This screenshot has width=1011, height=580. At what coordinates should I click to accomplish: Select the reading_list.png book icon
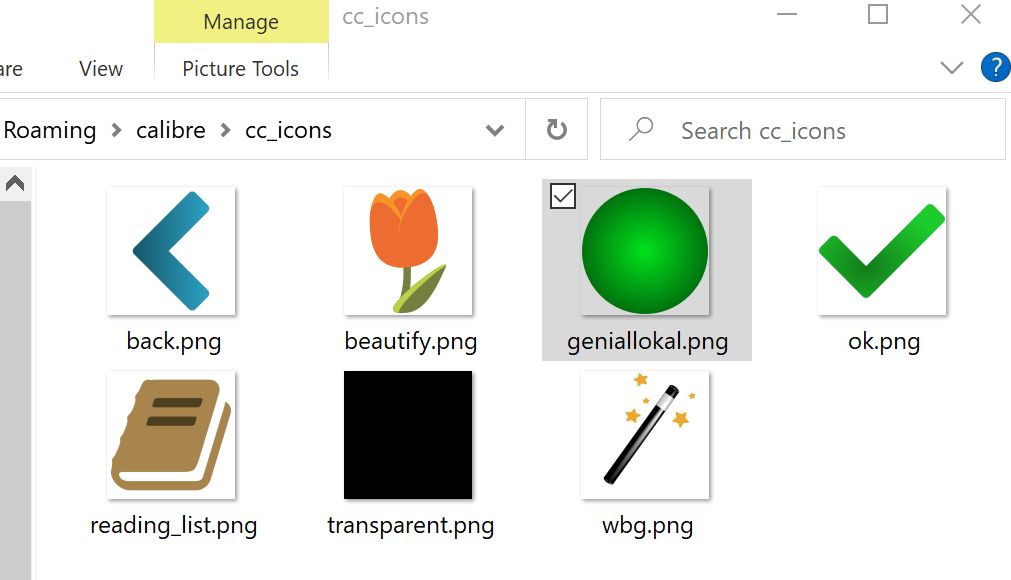171,435
